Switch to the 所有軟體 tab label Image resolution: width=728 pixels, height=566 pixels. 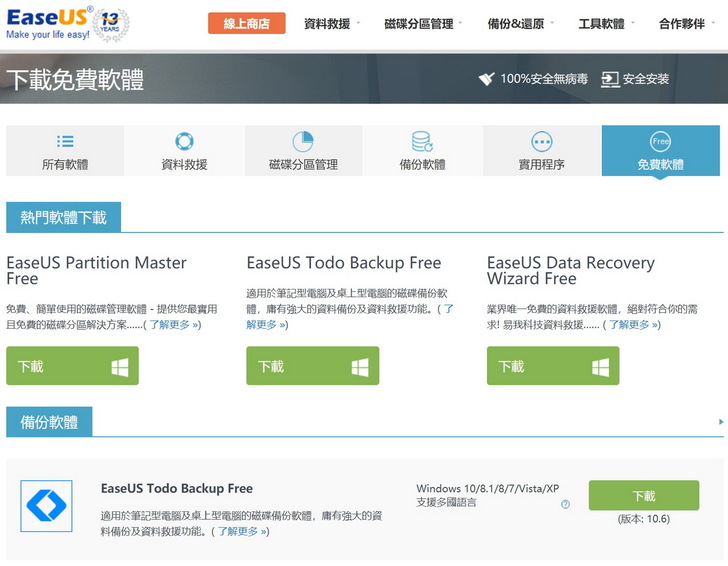click(x=65, y=164)
